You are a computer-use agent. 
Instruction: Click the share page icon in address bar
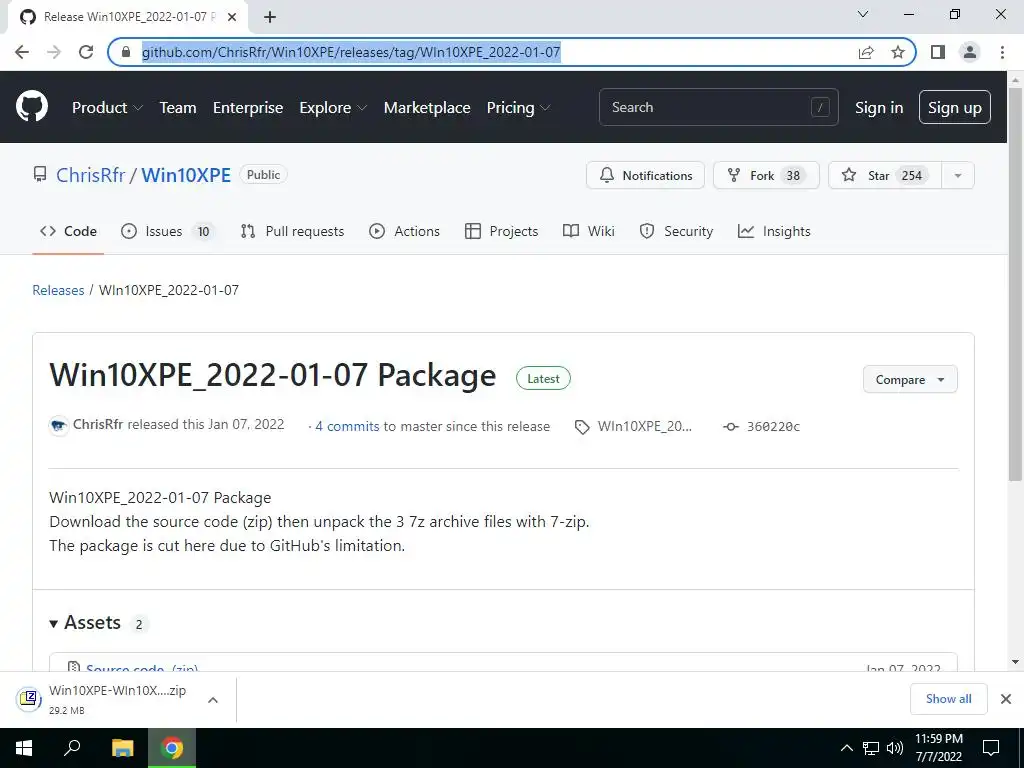866,52
